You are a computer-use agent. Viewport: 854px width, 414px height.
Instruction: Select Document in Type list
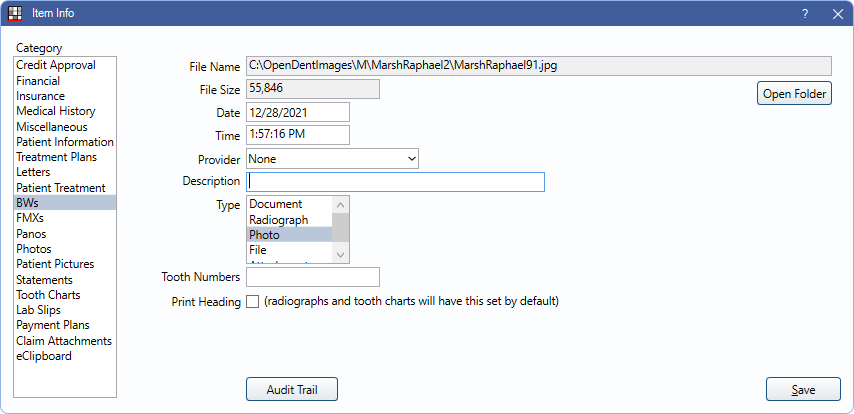pyautogui.click(x=275, y=204)
